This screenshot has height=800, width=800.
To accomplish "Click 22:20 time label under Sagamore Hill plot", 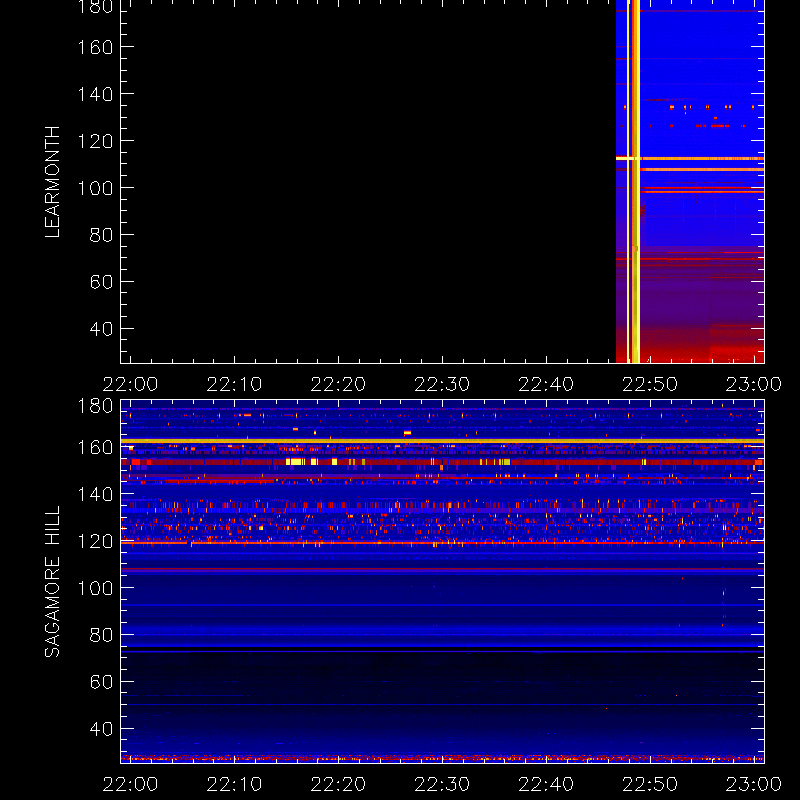I will (338, 784).
